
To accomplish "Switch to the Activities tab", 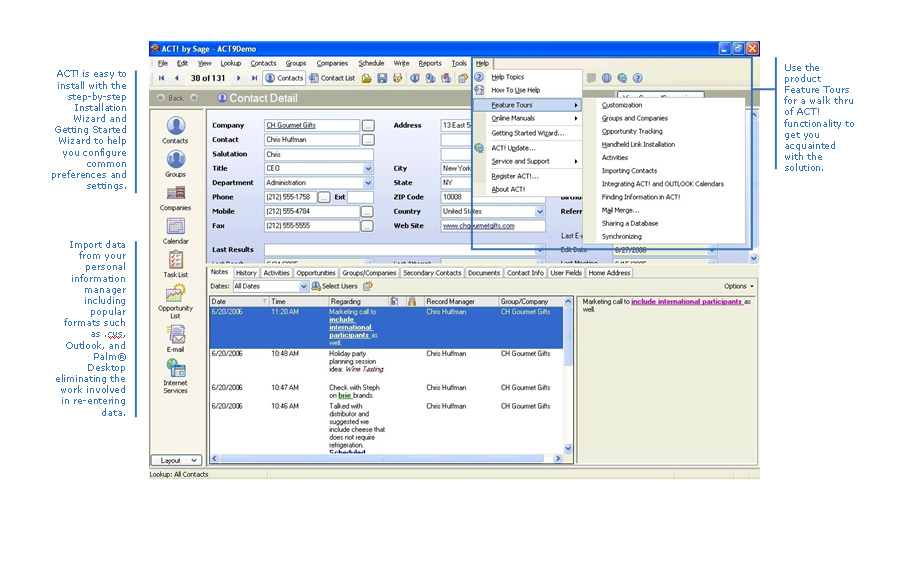I will (x=276, y=273).
